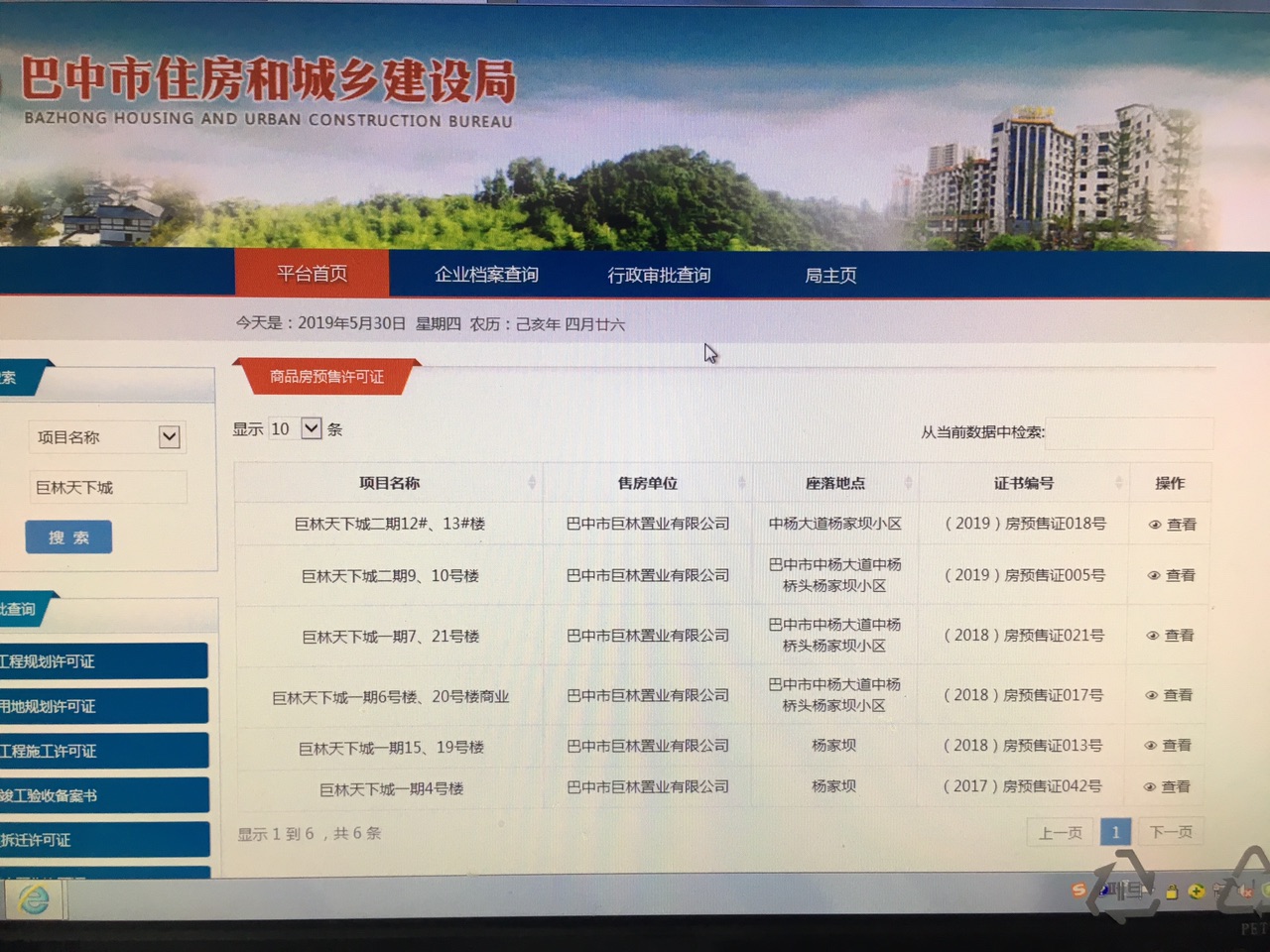This screenshot has height=952, width=1270.
Task: Click the 搜索 button
Action: click(x=68, y=536)
